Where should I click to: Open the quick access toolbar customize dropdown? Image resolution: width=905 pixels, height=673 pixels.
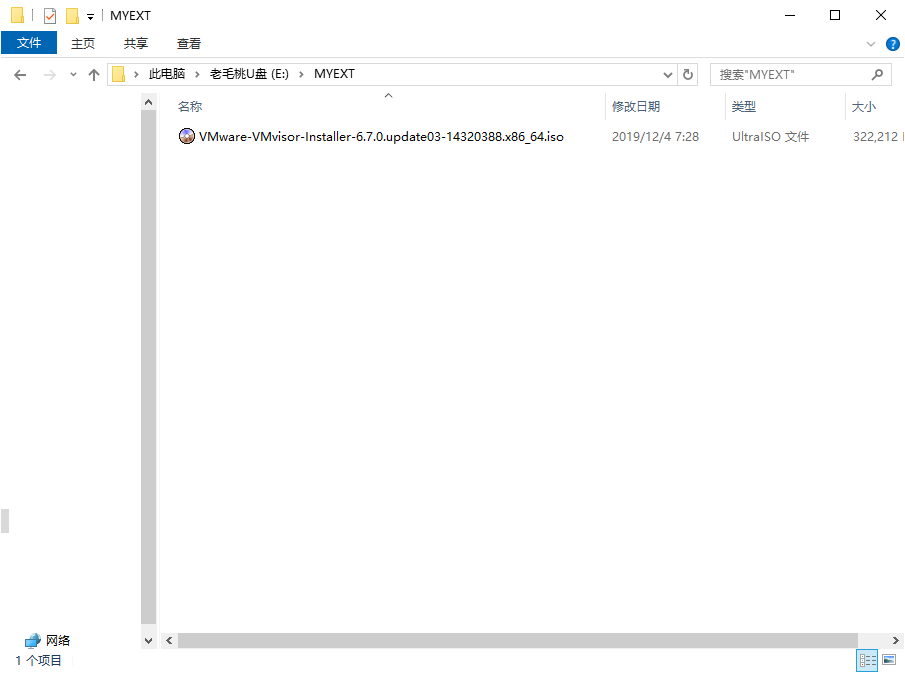point(90,16)
